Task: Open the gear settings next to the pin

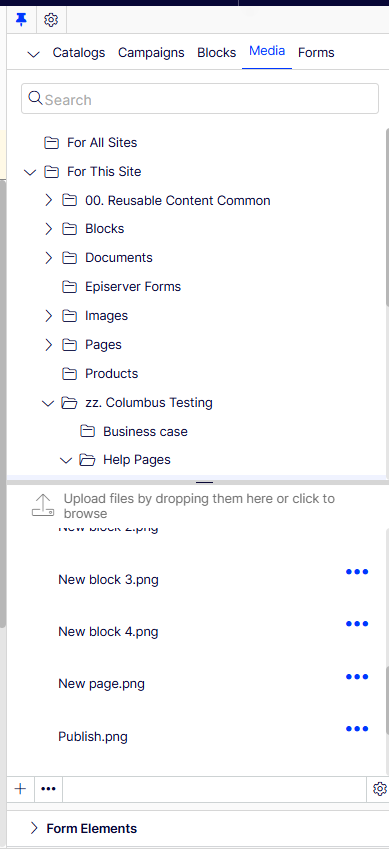Action: (51, 20)
